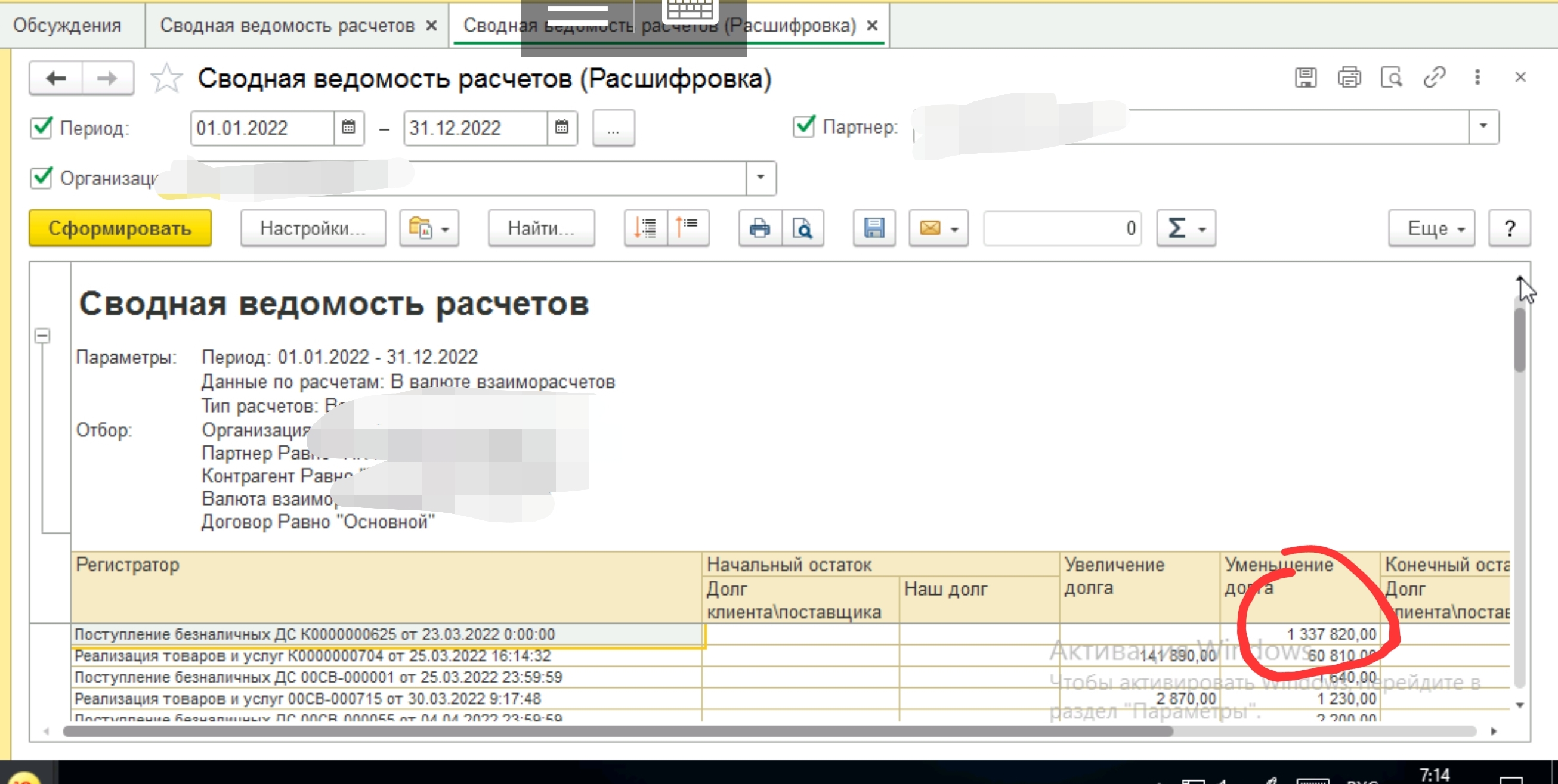This screenshot has height=784, width=1558.
Task: Open print preview in report toolbar
Action: tap(803, 228)
